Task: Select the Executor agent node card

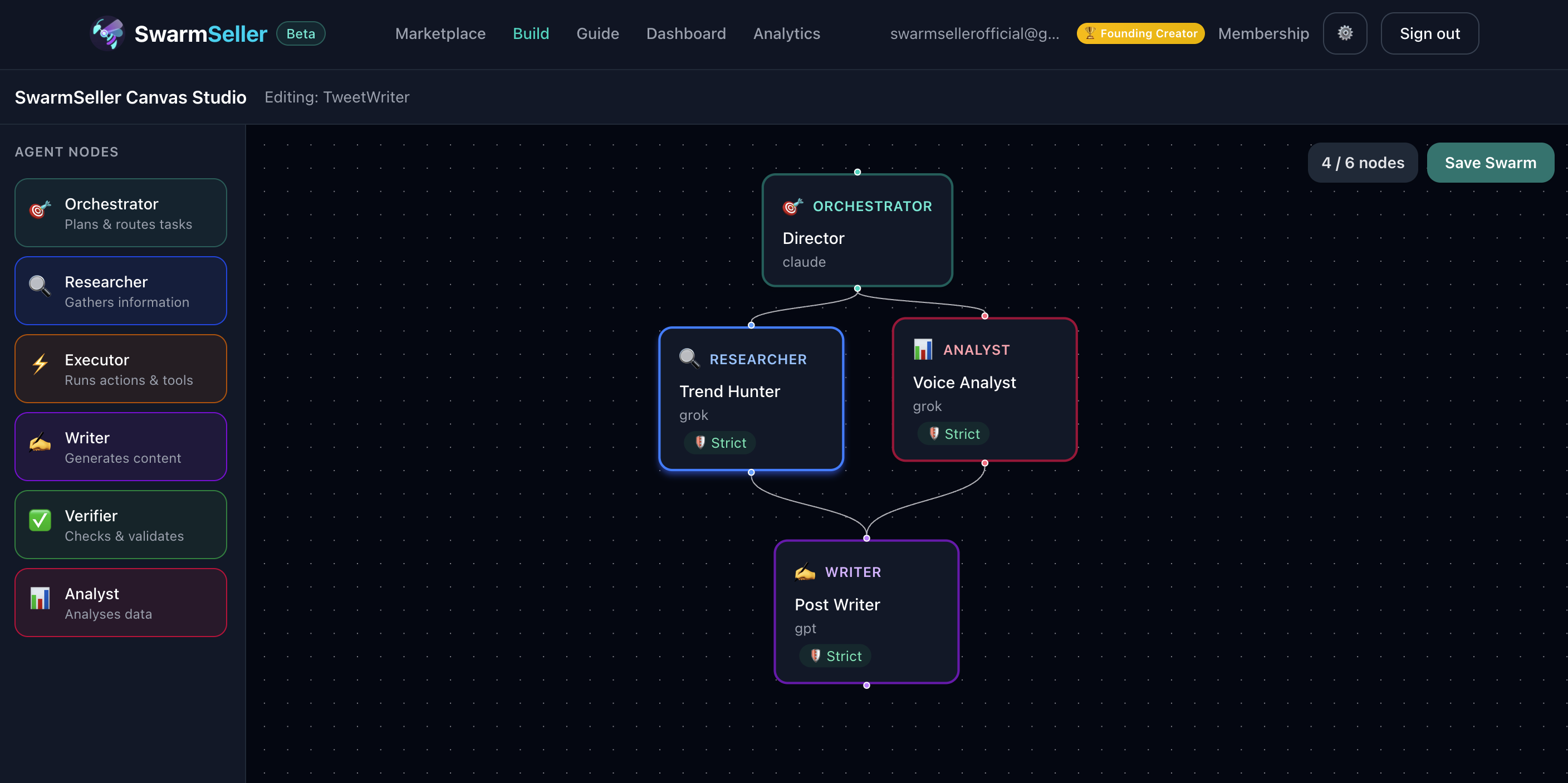Action: point(120,368)
